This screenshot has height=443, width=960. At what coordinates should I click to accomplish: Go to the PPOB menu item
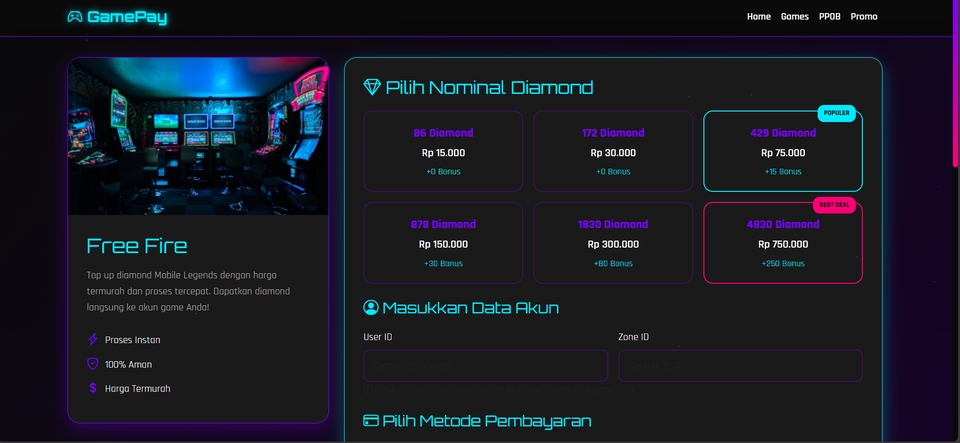(830, 17)
